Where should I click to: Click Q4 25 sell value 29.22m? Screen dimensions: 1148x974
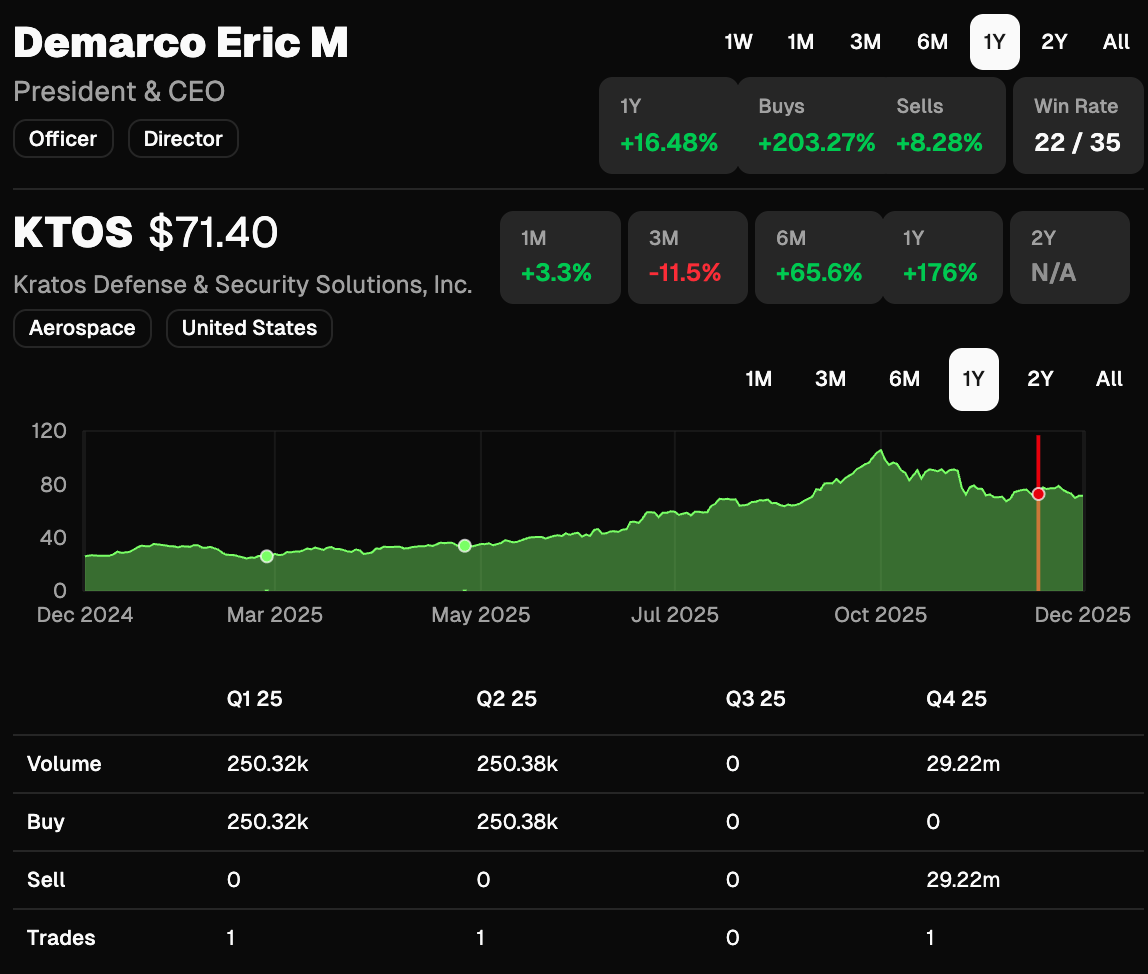pyautogui.click(x=963, y=880)
